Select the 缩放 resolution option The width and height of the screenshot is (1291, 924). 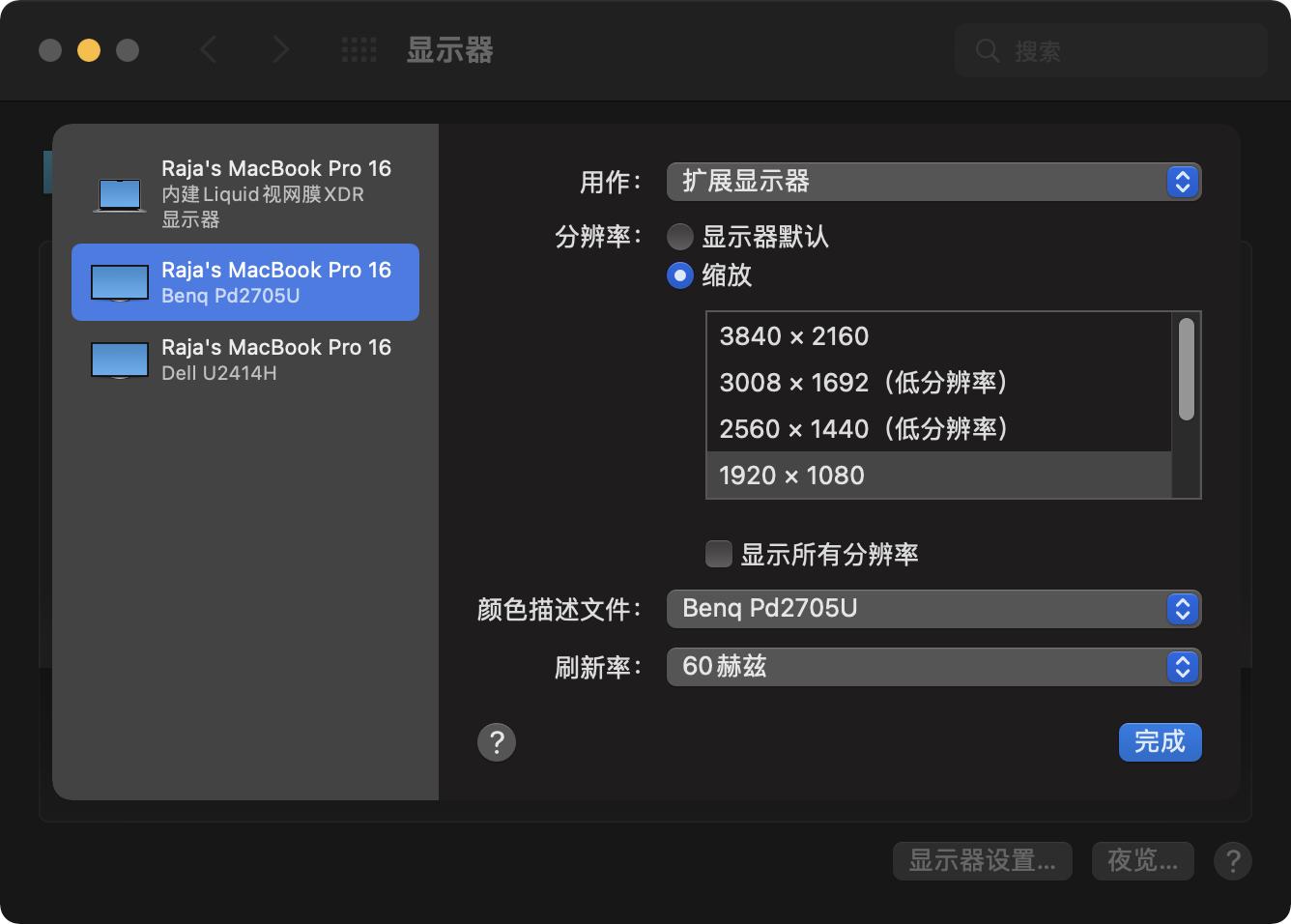tap(679, 275)
